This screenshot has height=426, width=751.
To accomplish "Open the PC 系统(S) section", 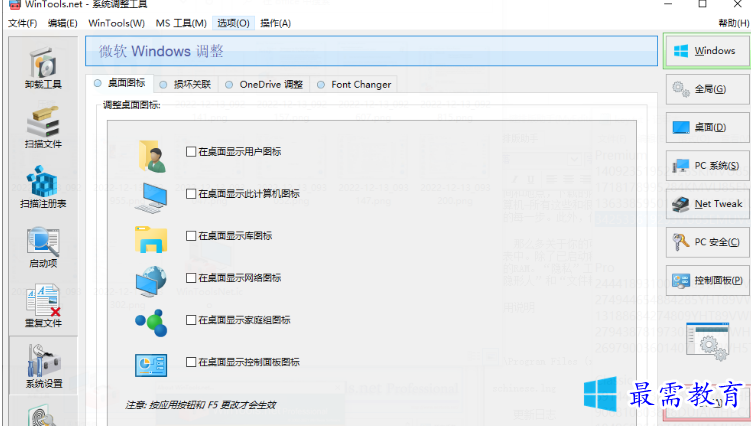I will point(707,166).
